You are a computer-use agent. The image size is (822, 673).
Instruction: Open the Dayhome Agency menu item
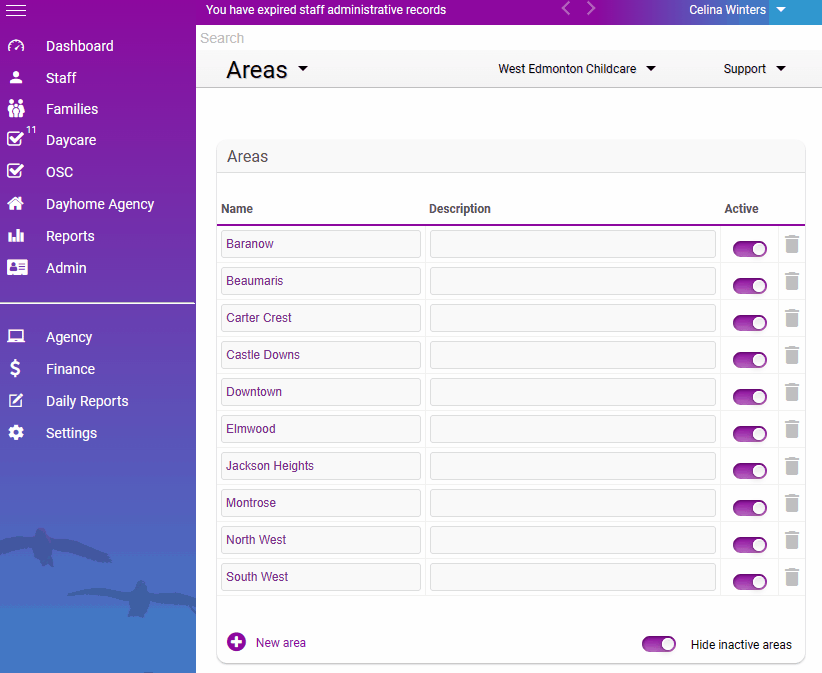100,204
